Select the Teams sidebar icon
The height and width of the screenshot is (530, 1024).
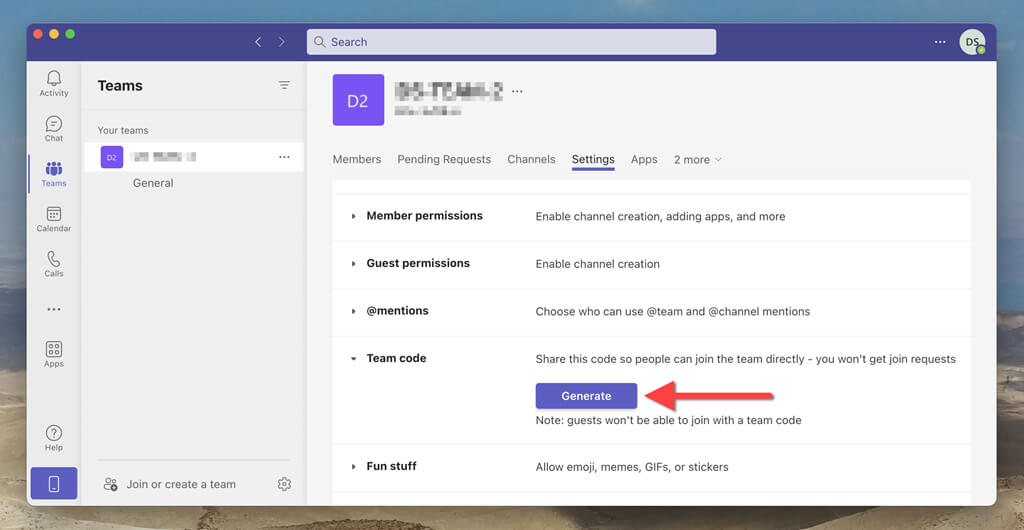pyautogui.click(x=54, y=174)
